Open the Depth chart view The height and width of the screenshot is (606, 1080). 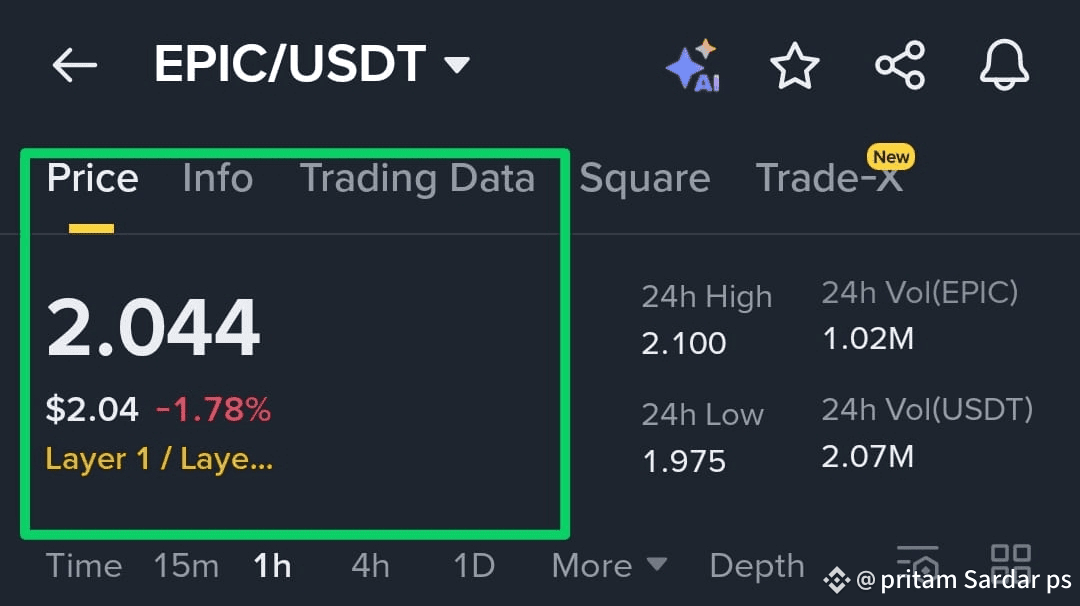coord(756,566)
